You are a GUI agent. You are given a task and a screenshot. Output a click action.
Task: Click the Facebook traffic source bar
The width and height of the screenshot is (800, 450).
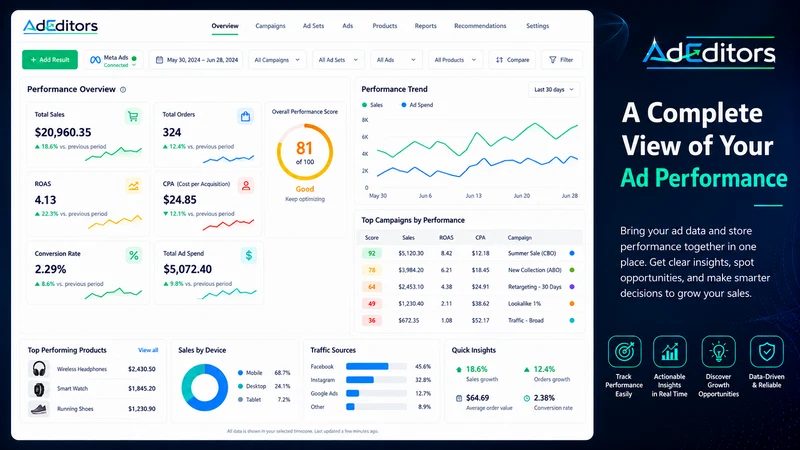(x=376, y=366)
